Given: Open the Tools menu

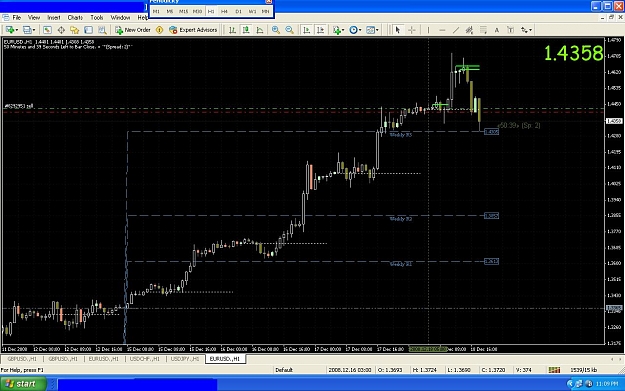Looking at the screenshot, I should point(97,18).
